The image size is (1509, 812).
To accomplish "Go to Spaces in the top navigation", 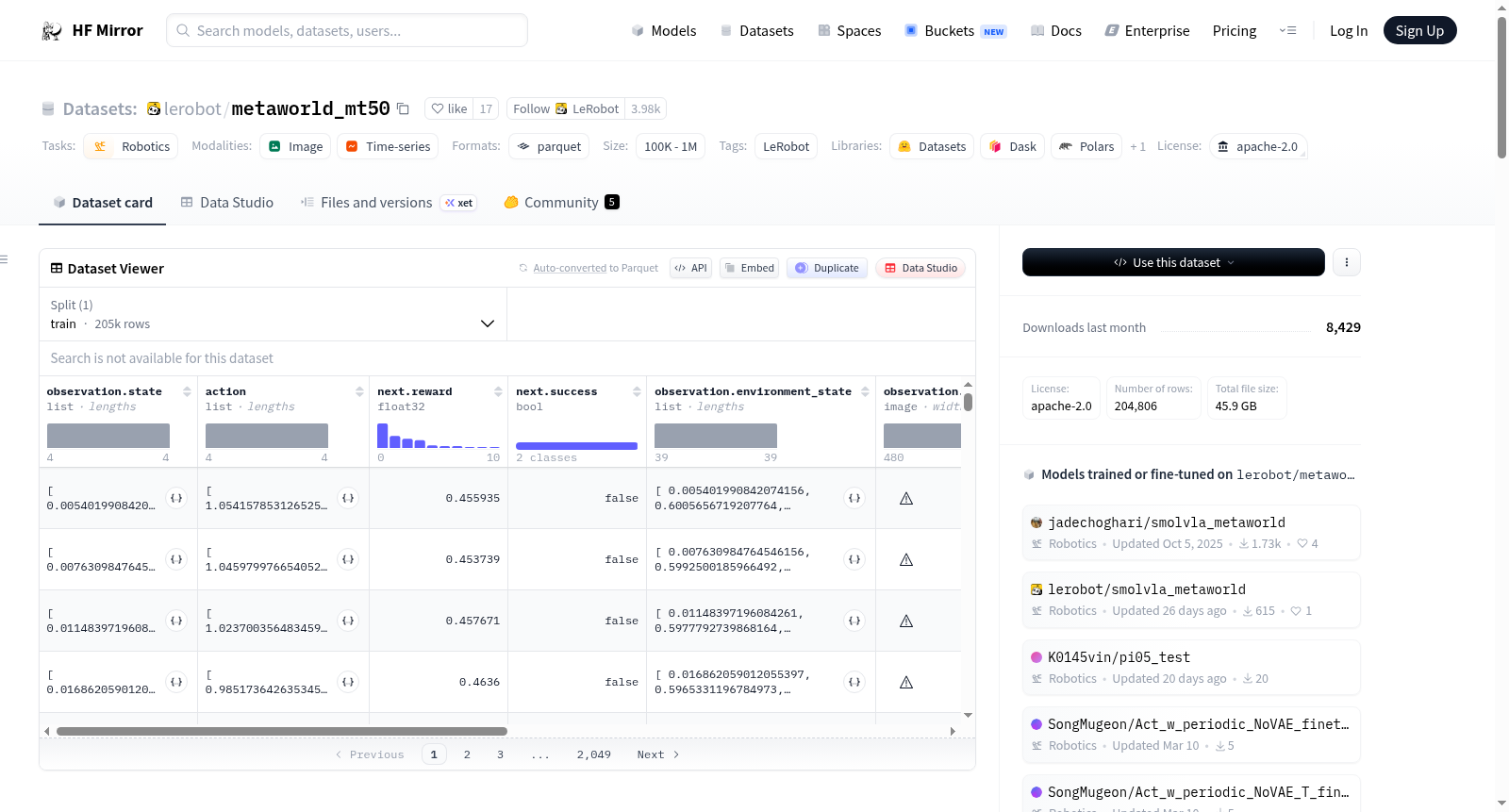I will [849, 31].
